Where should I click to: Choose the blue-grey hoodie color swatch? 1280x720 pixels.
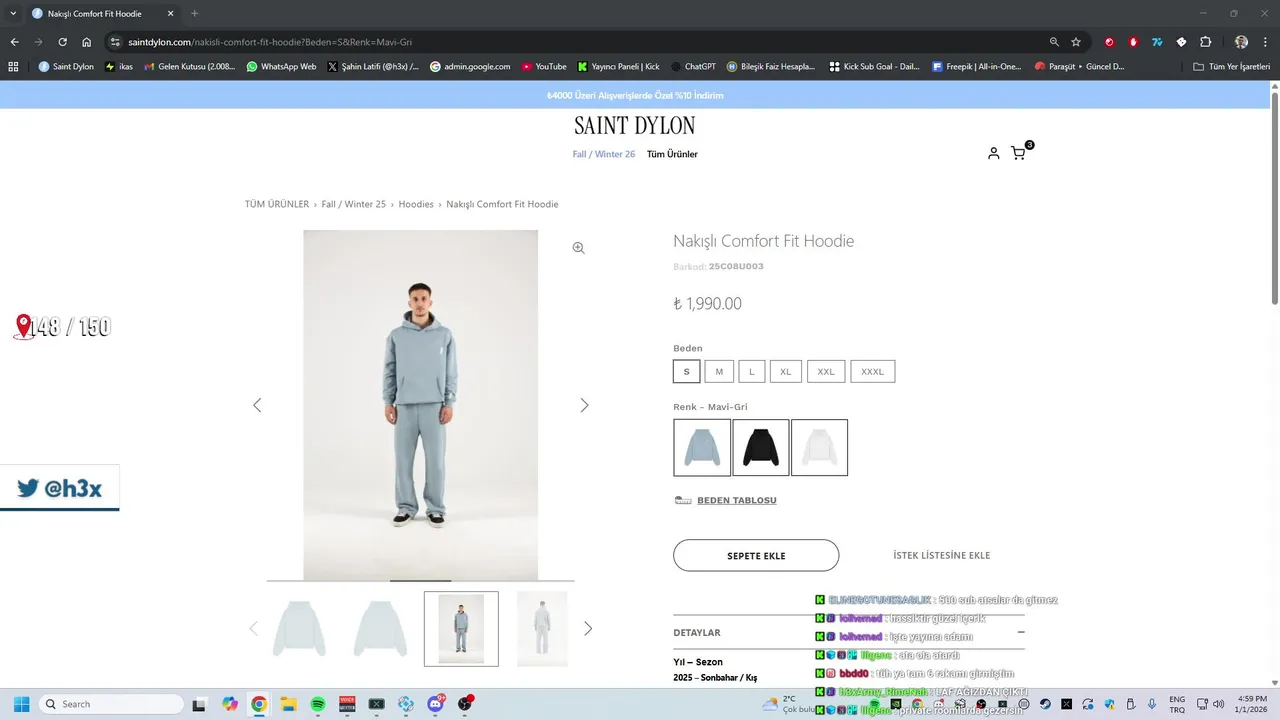tap(702, 447)
